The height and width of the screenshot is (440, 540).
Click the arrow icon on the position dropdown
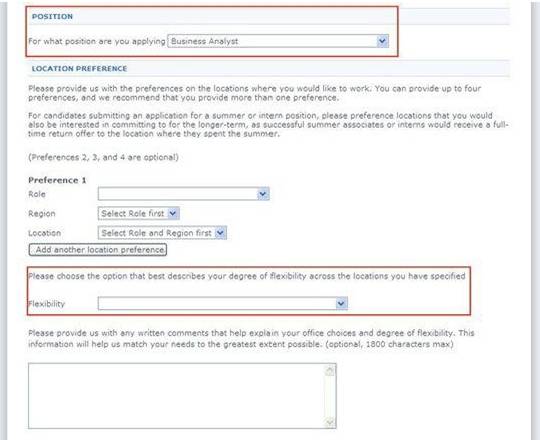(x=382, y=41)
